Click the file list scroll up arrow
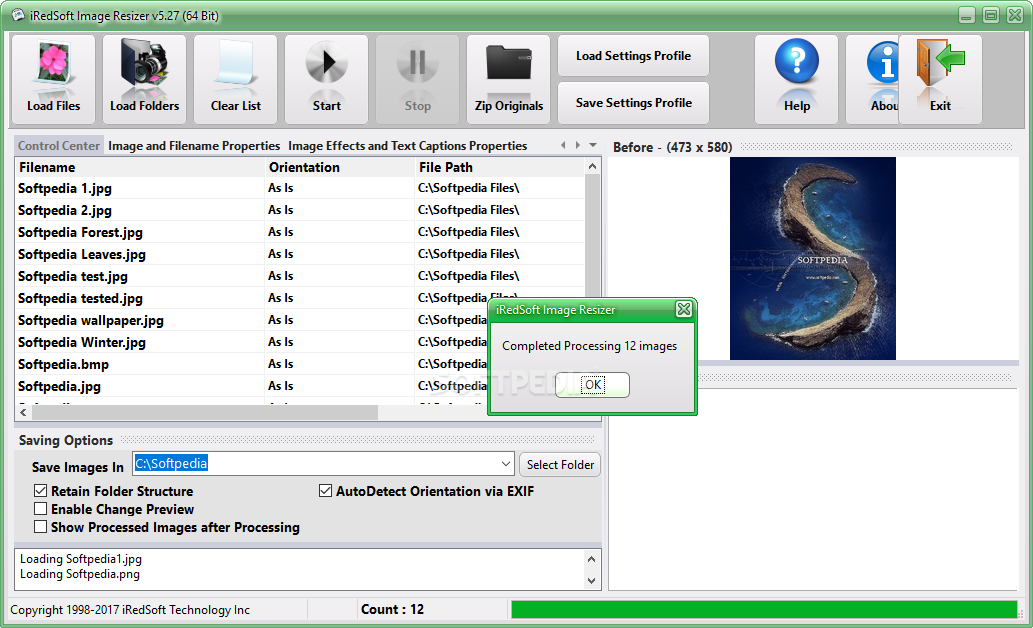This screenshot has width=1033, height=628. (x=592, y=167)
